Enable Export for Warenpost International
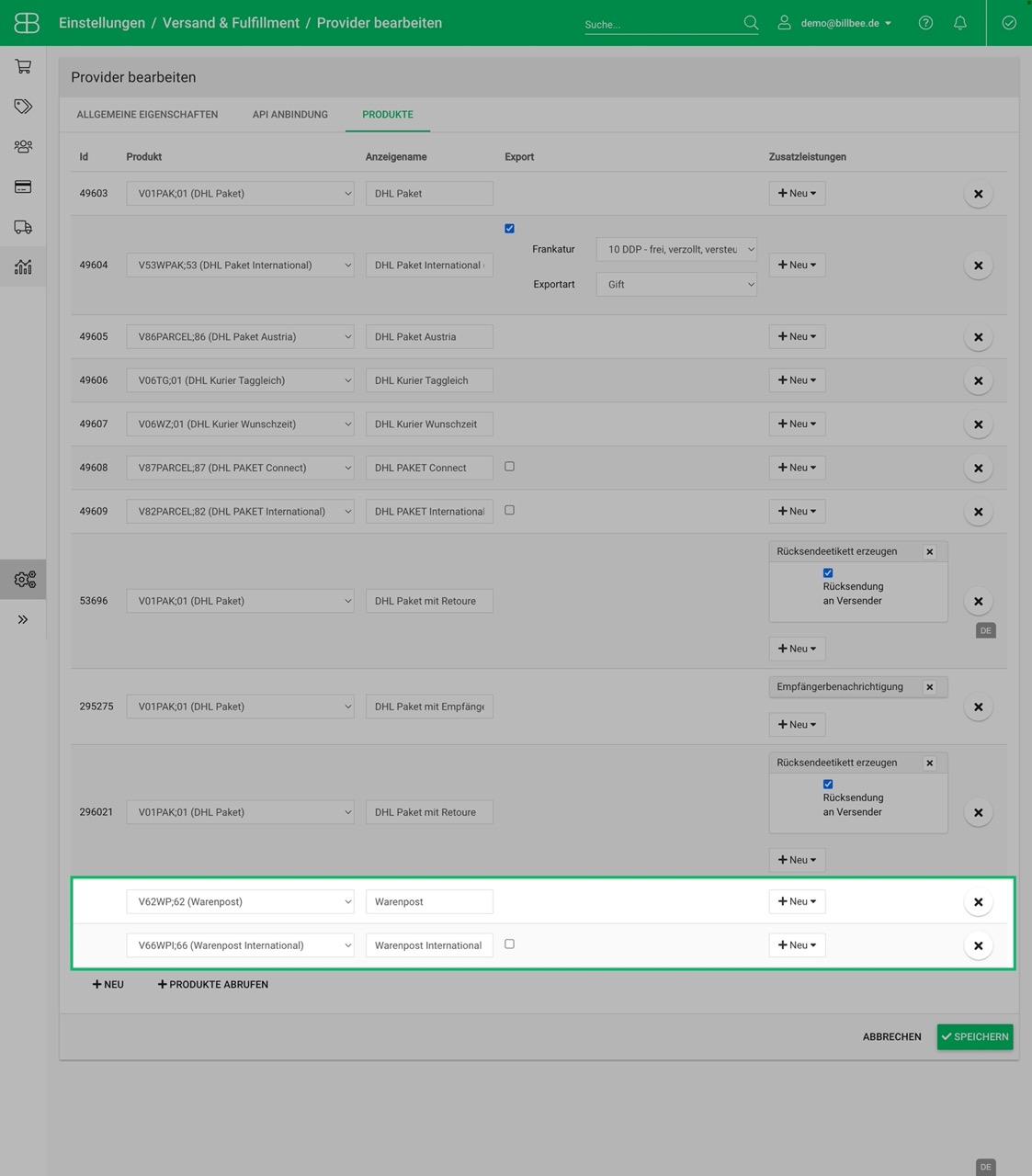Viewport: 1032px width, 1176px height. (x=509, y=944)
